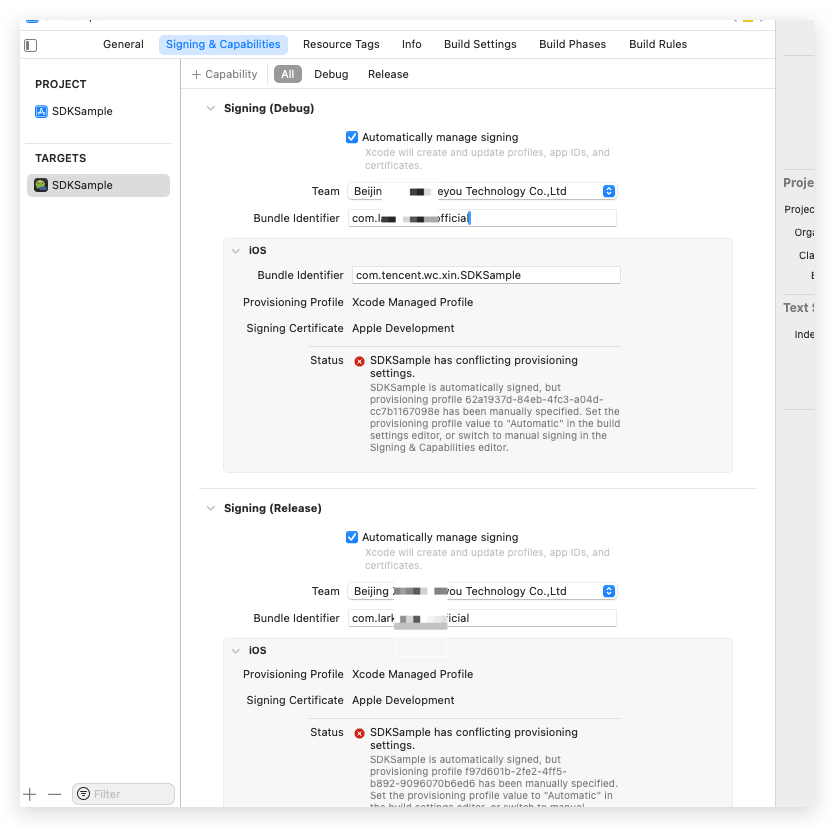Collapse the iOS group under Signing (Debug)
This screenshot has height=827, width=834.
(236, 250)
